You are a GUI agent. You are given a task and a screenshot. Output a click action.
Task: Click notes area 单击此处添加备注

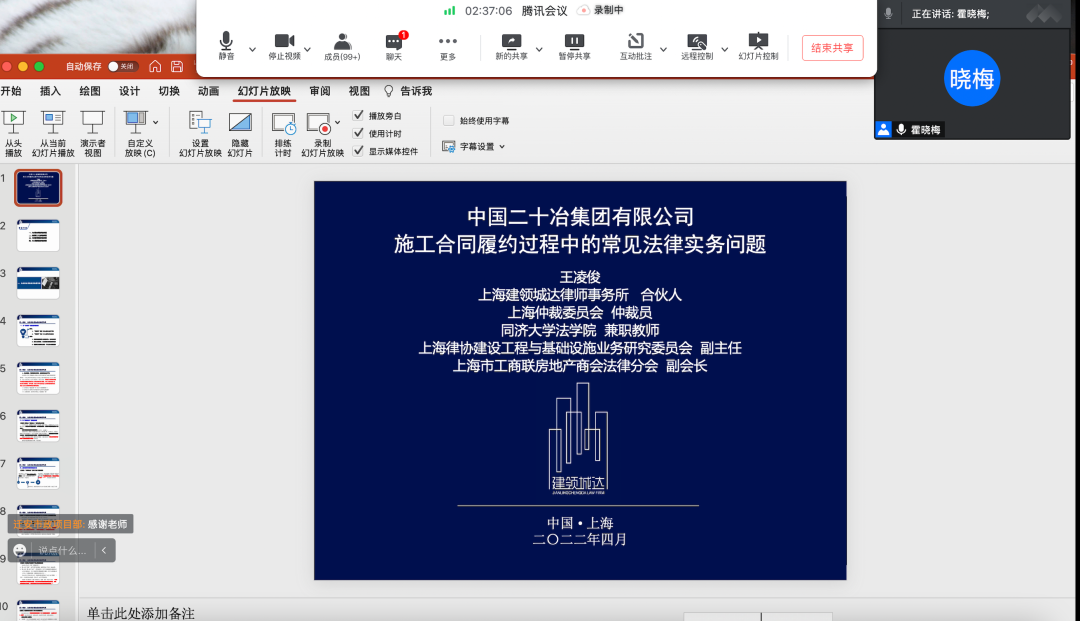(141, 613)
